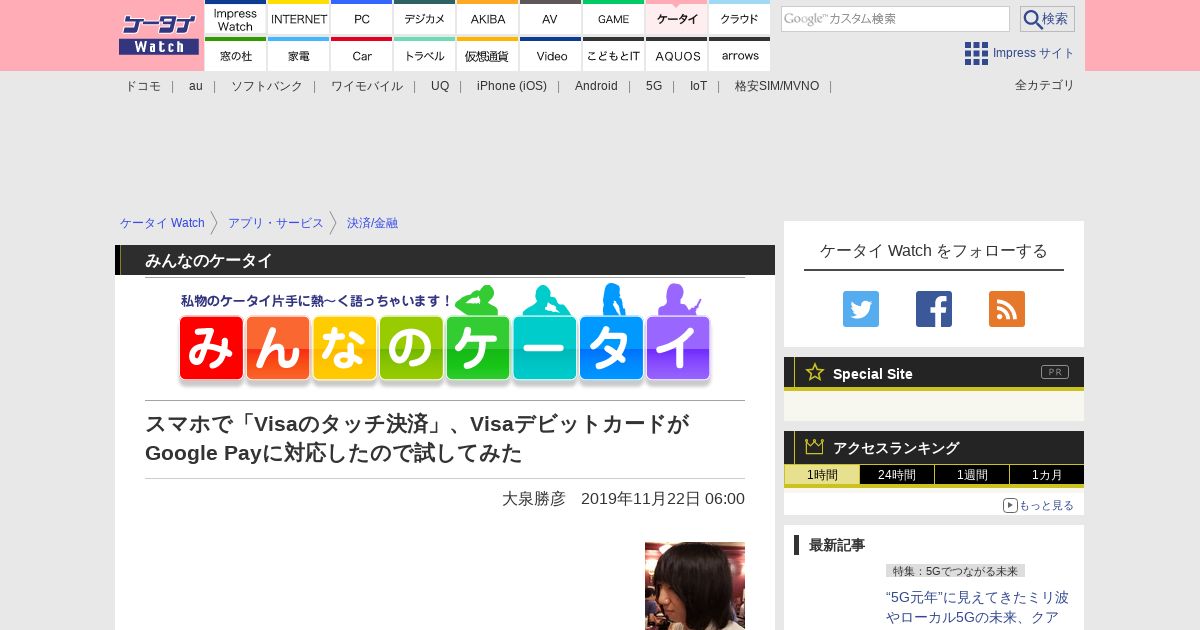
Task: Go to iPhone (iOS) category
Action: point(512,86)
